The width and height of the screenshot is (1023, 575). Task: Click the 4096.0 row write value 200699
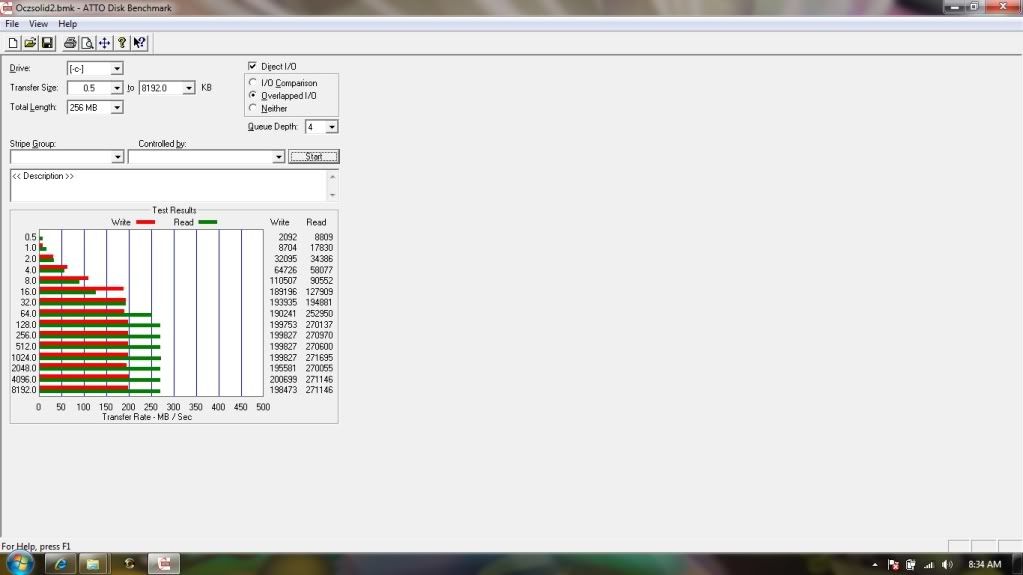click(283, 379)
